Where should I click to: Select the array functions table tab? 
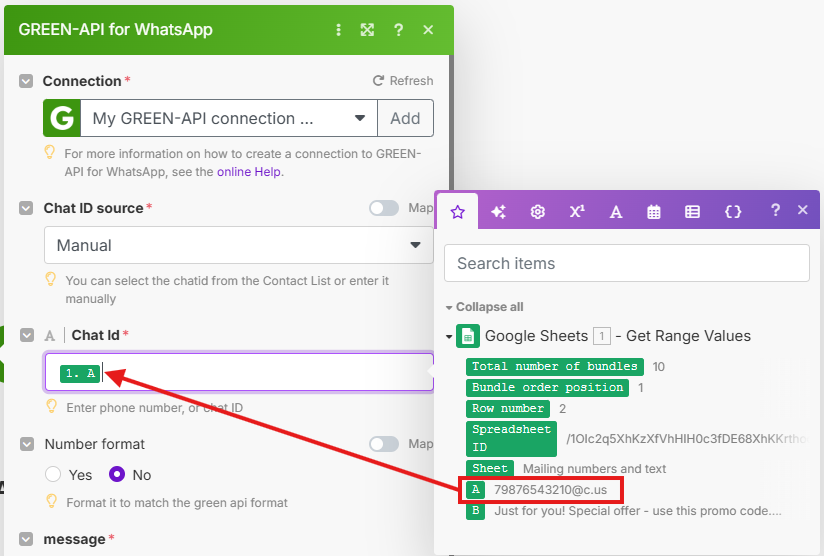[x=692, y=211]
